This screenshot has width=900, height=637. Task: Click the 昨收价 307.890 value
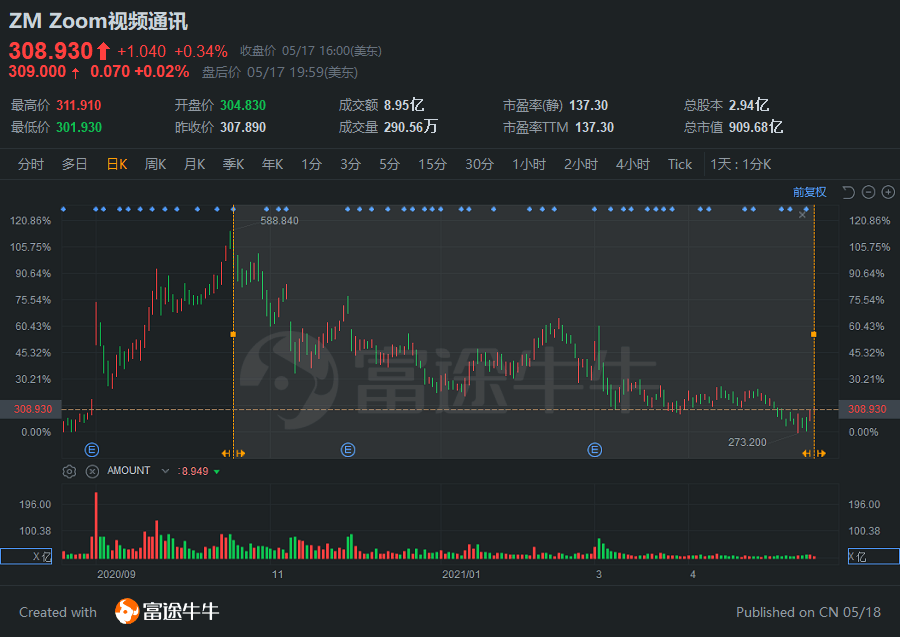click(x=243, y=127)
